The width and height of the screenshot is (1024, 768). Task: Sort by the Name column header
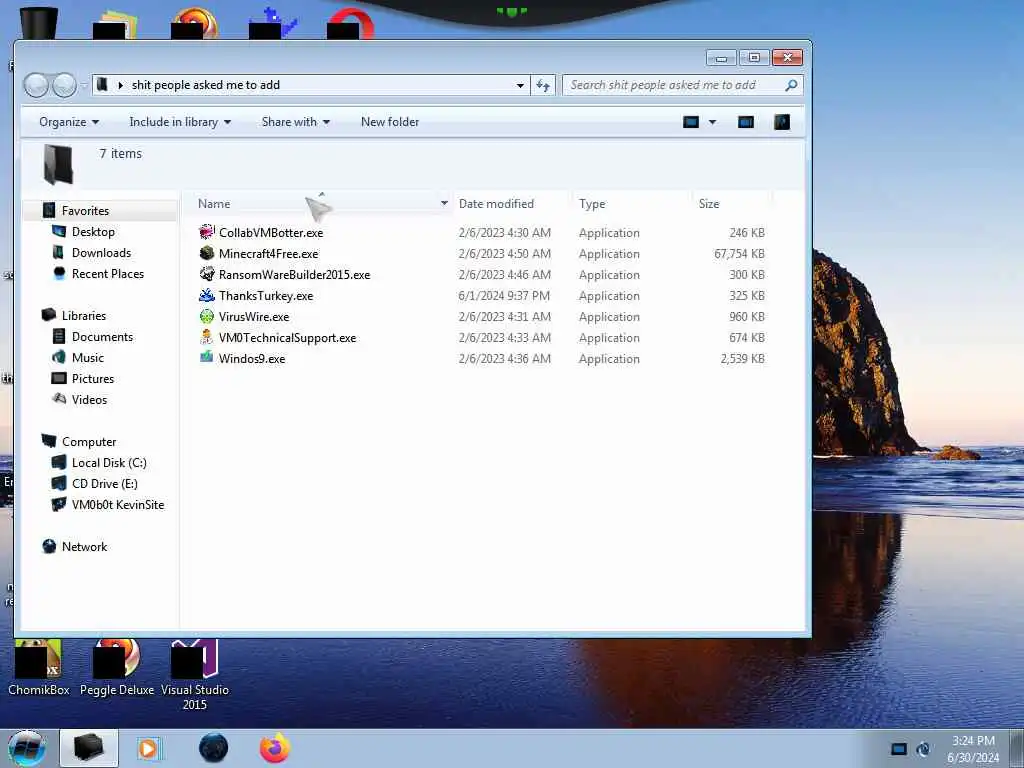(214, 204)
